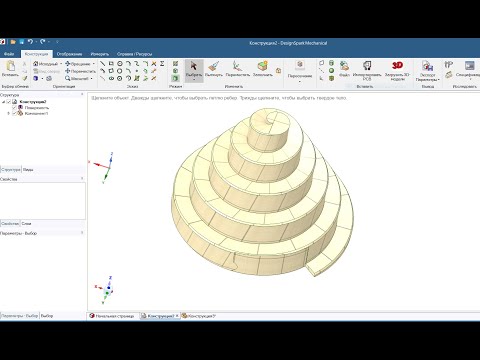Switch to the Конструкция3 document tab

(x=199, y=316)
